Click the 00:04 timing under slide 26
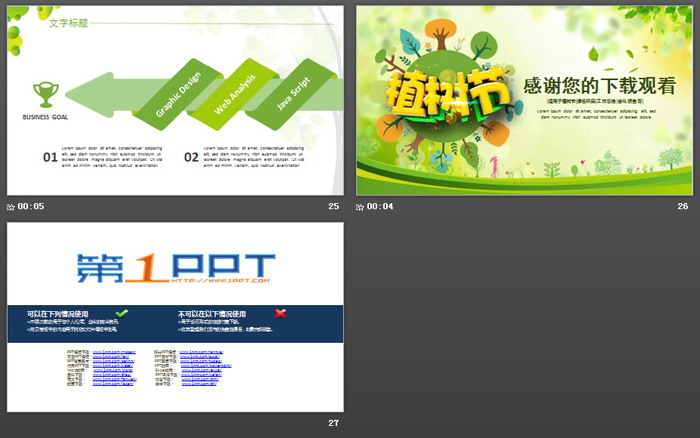Screen dimensions: 700x438 (x=380, y=207)
